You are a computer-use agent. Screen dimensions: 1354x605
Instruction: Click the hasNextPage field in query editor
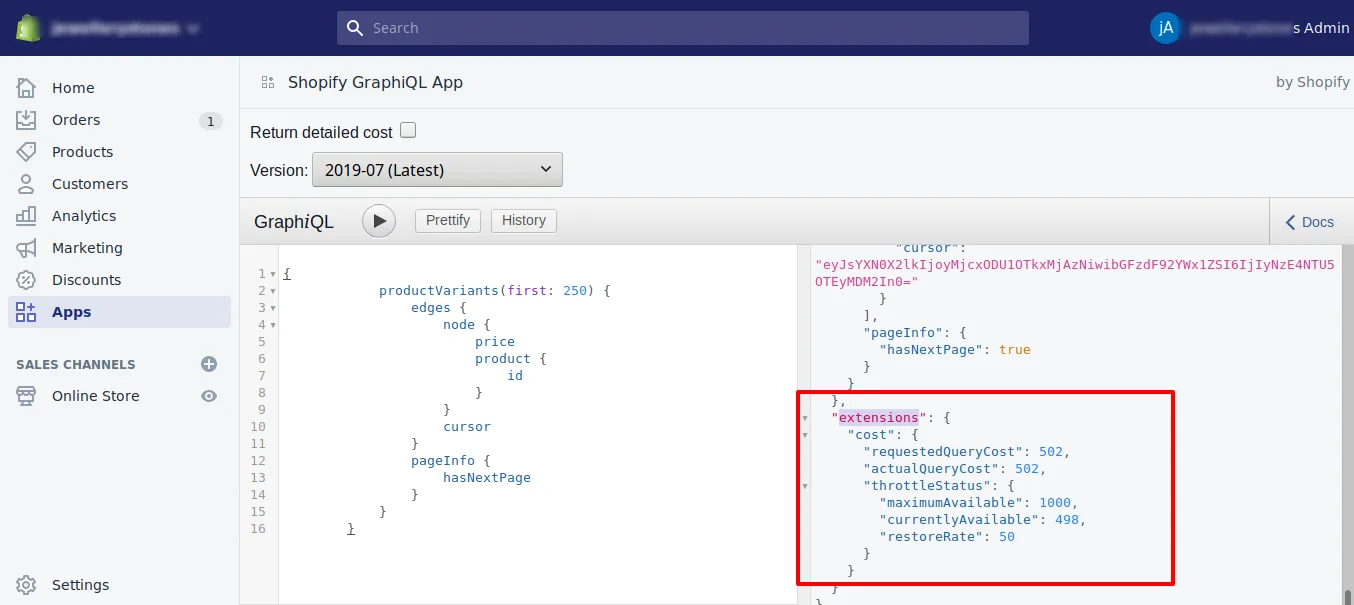tap(487, 478)
